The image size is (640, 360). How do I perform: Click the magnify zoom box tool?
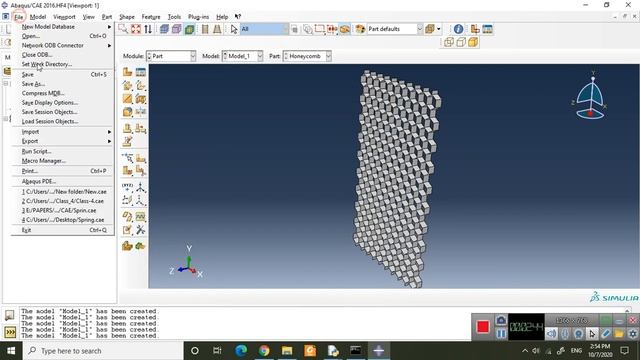pos(123,29)
